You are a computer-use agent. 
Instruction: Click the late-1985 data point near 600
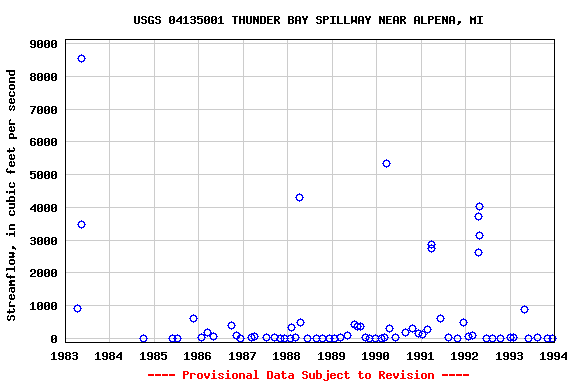coord(194,318)
